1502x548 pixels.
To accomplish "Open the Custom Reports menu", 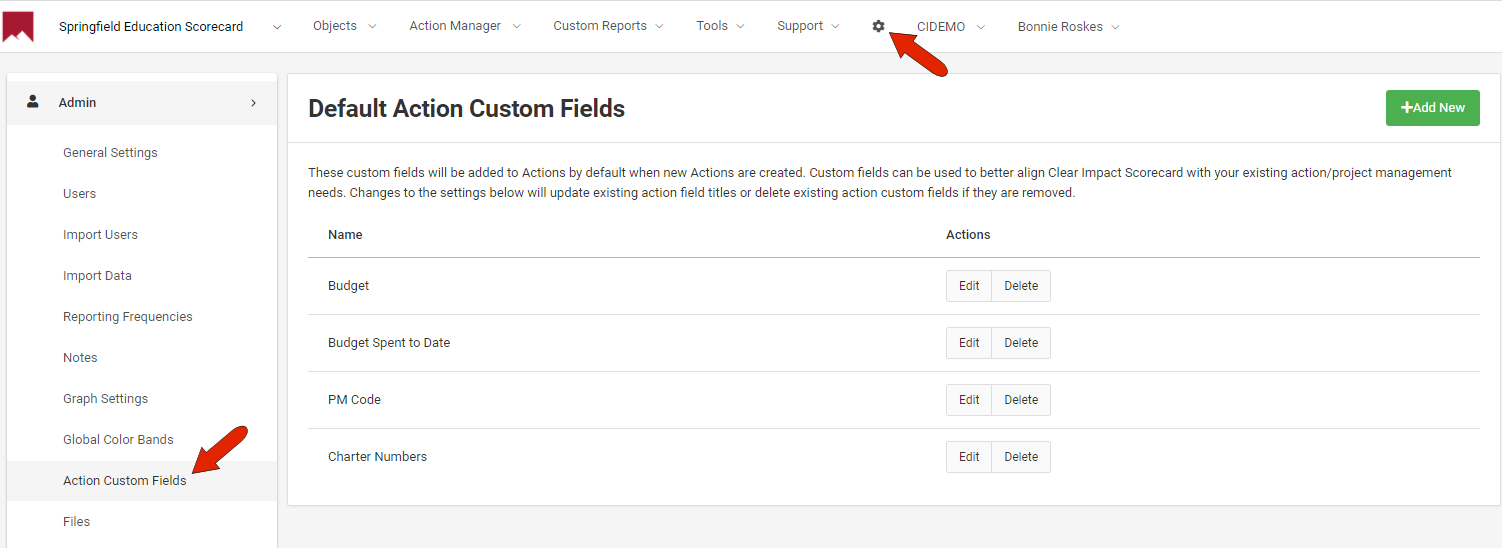I will coord(608,26).
